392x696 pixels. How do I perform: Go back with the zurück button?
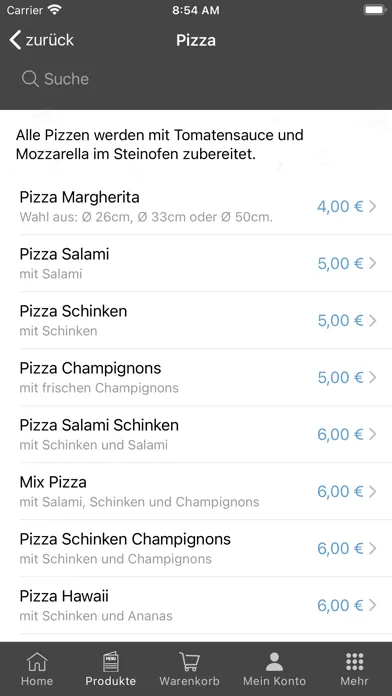[x=41, y=40]
